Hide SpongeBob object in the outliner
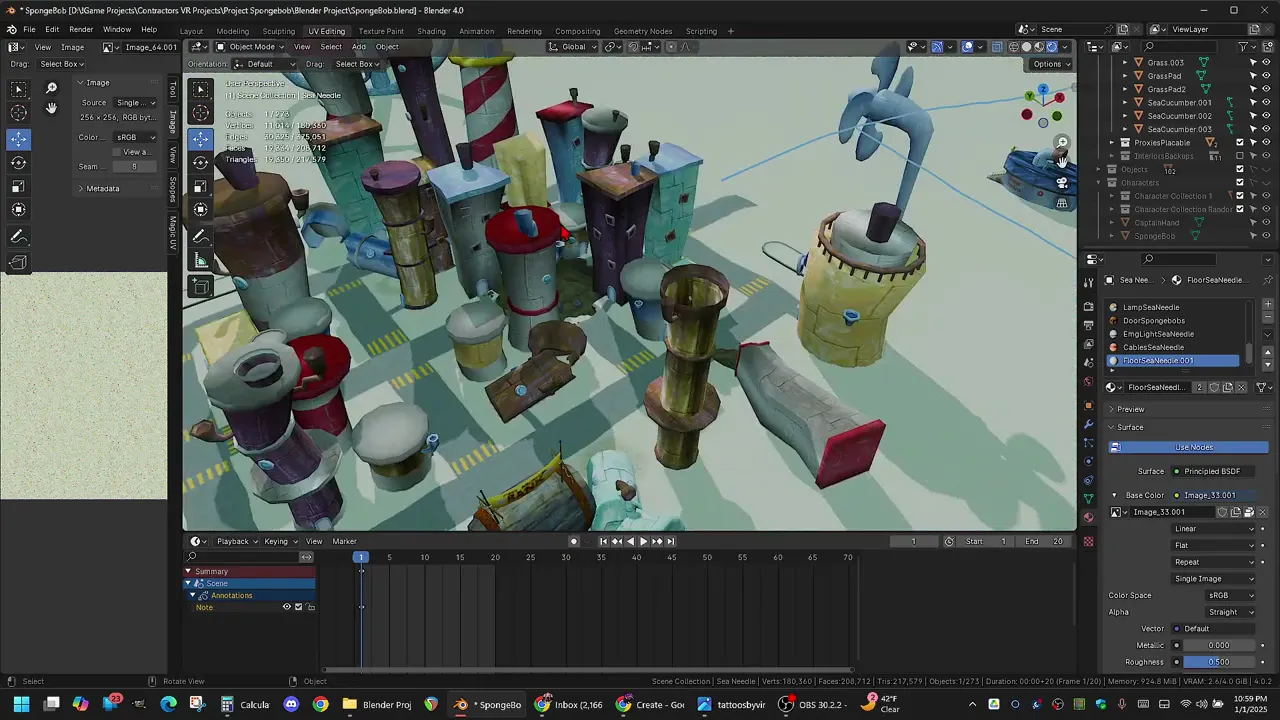This screenshot has height=720, width=1280. pyautogui.click(x=1266, y=236)
